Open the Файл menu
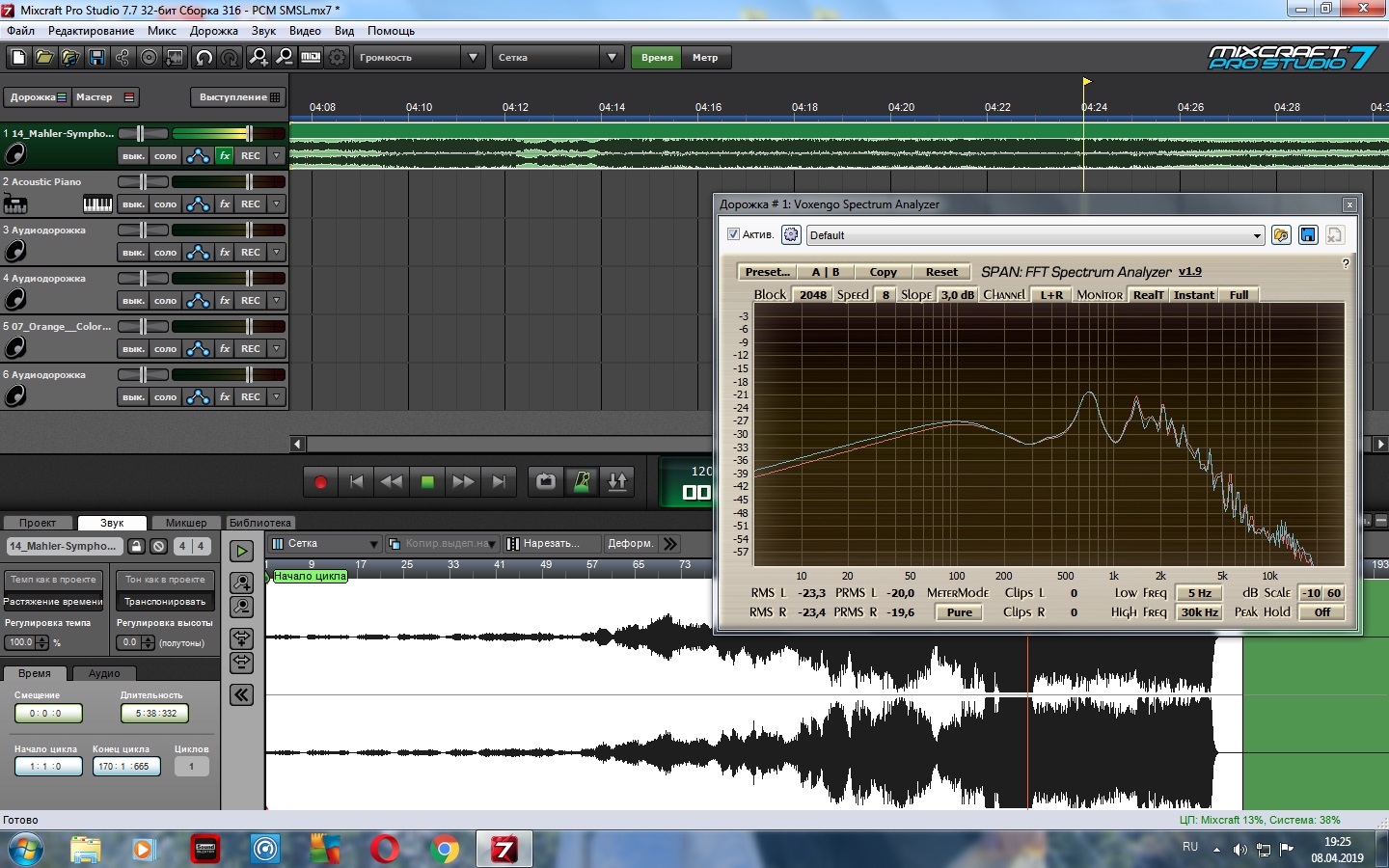Viewport: 1389px width, 868px height. click(x=20, y=31)
